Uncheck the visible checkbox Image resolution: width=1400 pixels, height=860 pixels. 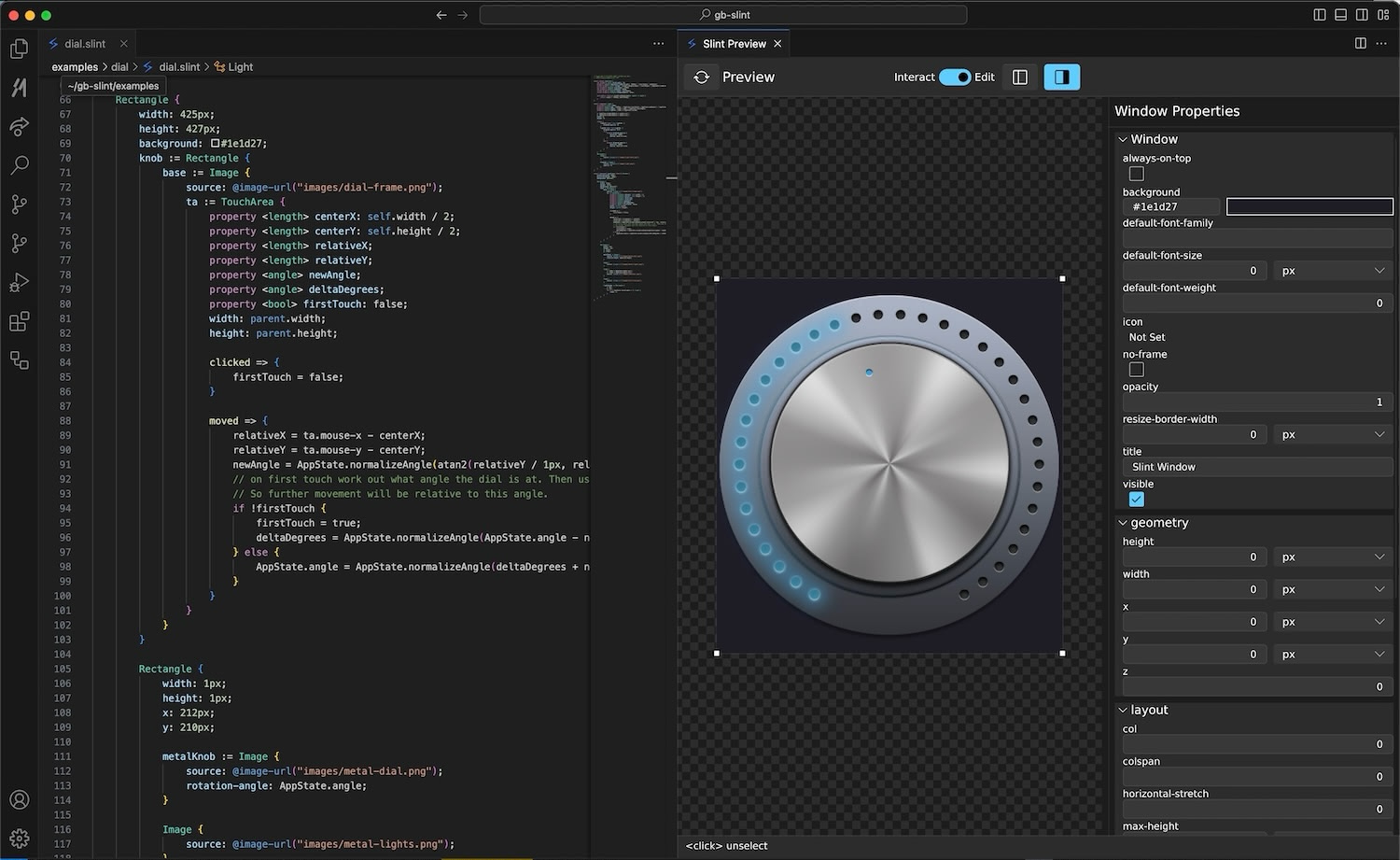tap(1136, 500)
